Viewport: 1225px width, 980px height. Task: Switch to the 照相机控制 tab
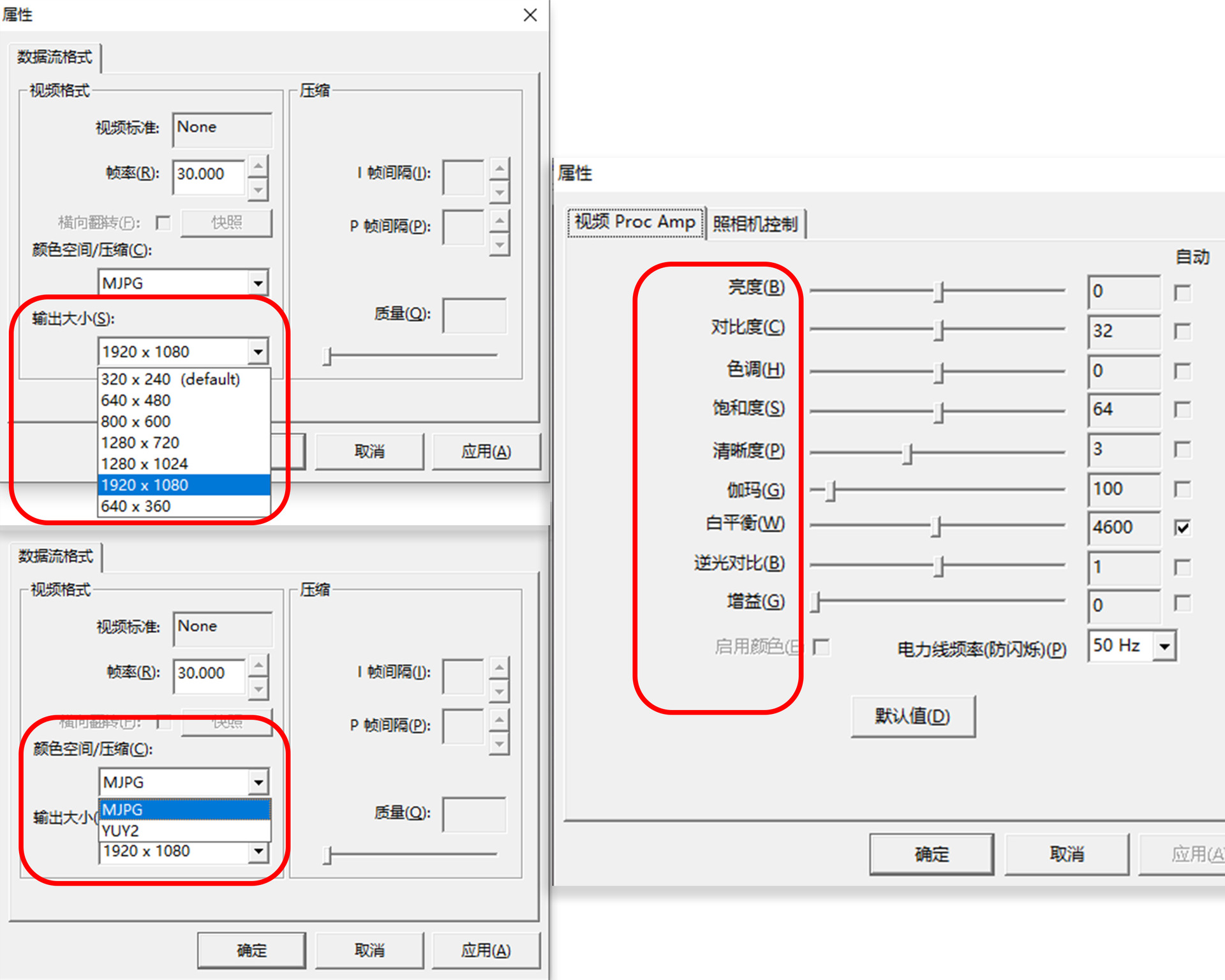coord(755,223)
